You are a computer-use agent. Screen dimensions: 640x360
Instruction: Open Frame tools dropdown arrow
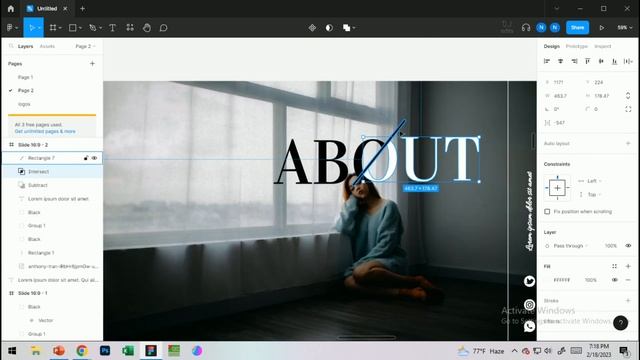tap(60, 28)
